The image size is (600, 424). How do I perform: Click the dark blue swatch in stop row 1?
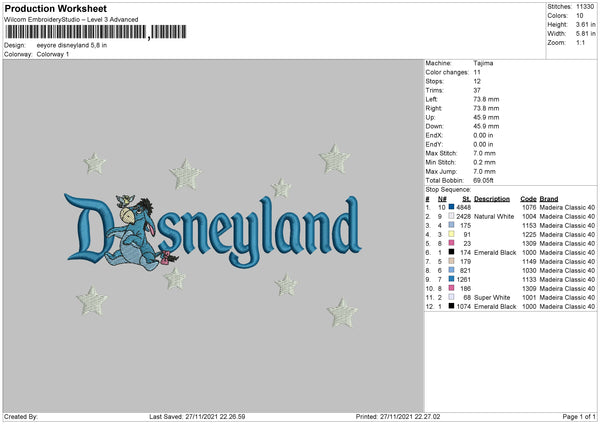pos(451,207)
